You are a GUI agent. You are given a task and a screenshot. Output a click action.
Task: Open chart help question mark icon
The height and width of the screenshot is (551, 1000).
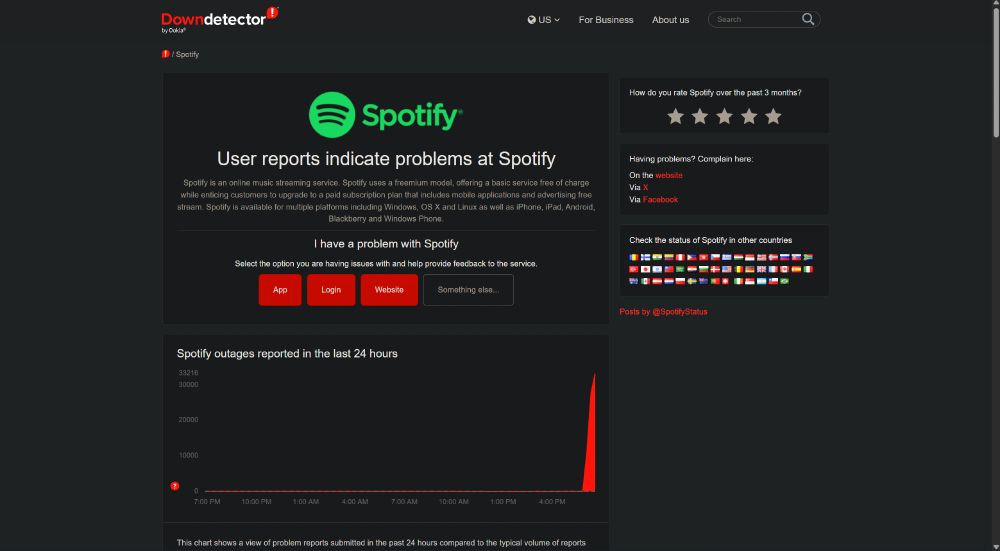pyautogui.click(x=175, y=486)
